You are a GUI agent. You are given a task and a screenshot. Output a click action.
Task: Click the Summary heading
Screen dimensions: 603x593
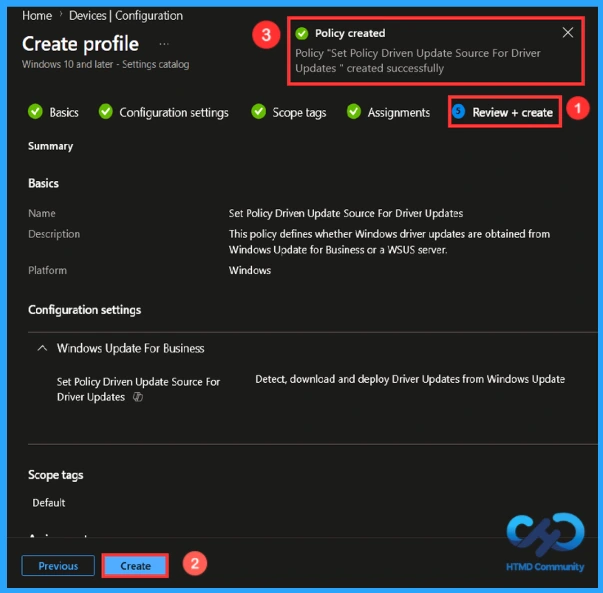tap(50, 146)
